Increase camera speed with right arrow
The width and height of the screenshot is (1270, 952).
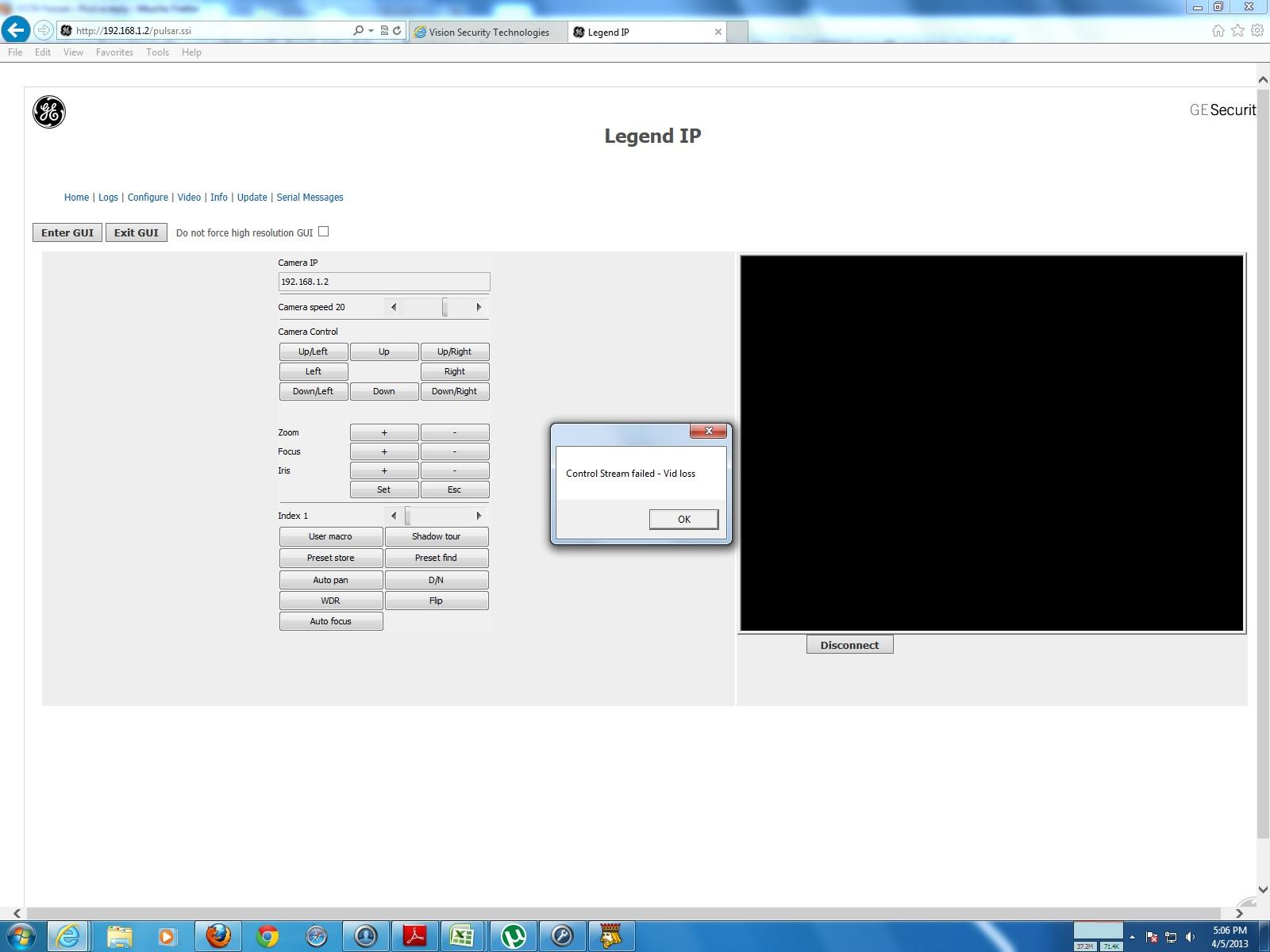479,307
